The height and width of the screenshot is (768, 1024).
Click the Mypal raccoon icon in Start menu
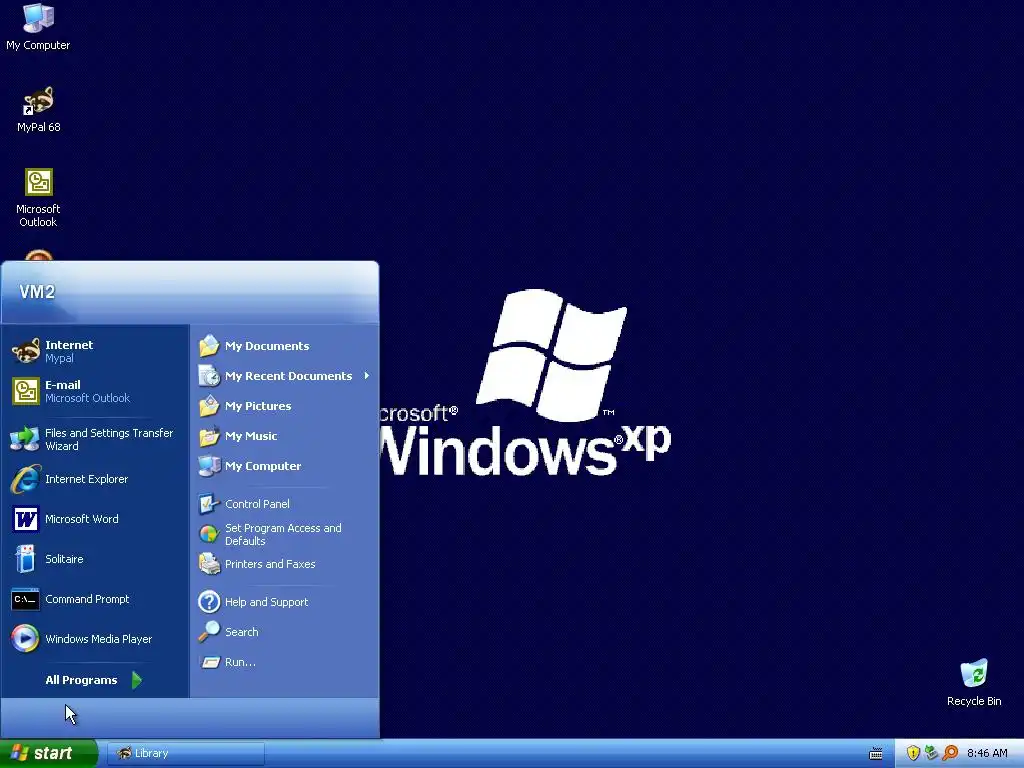(25, 351)
